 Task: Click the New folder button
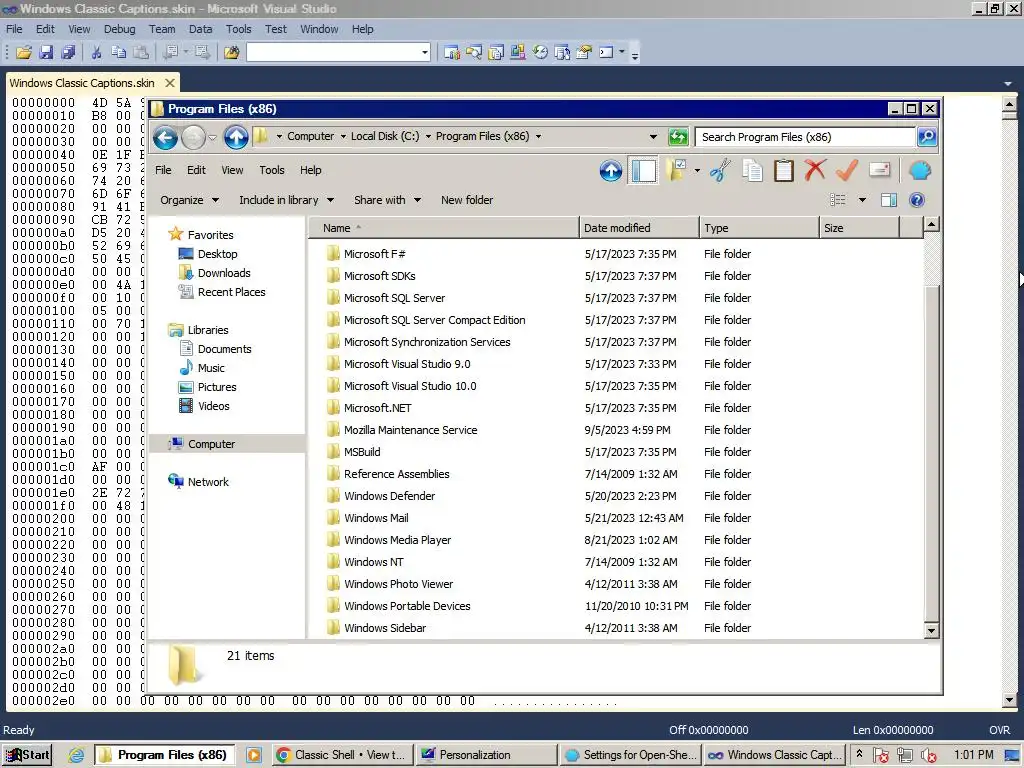[x=467, y=200]
